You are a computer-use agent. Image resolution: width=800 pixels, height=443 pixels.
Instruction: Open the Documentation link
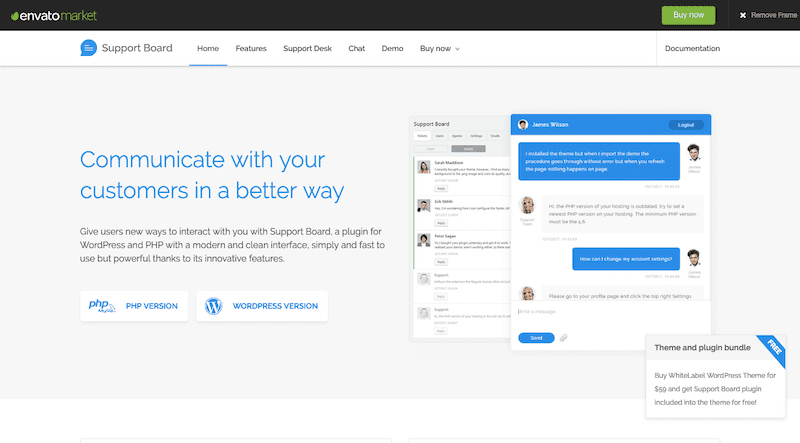tap(692, 48)
